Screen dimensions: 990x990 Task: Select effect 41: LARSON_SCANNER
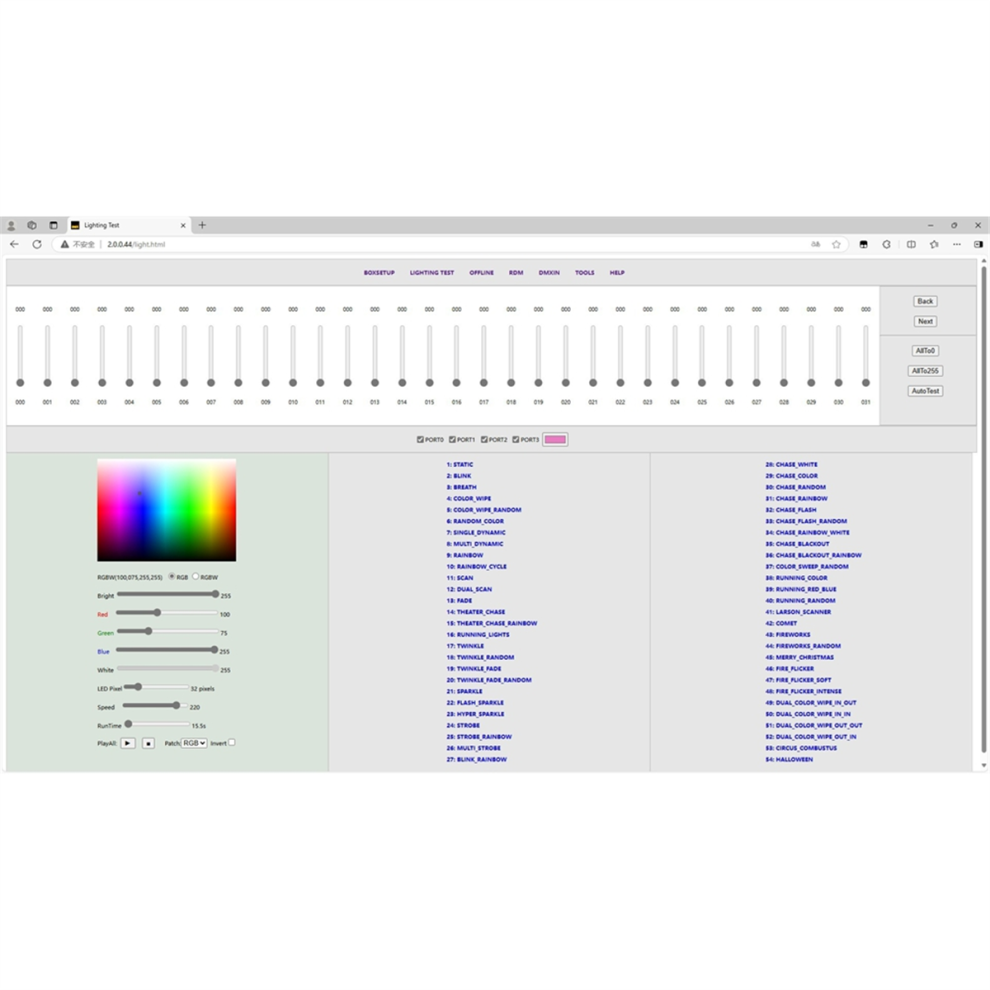798,612
